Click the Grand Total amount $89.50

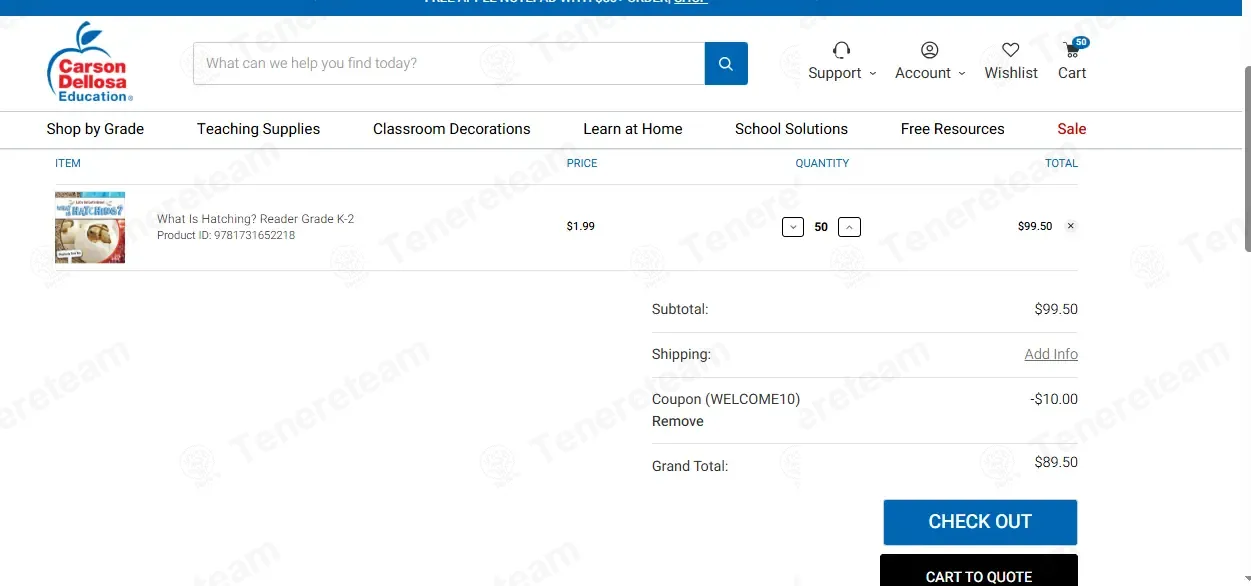(x=1056, y=462)
